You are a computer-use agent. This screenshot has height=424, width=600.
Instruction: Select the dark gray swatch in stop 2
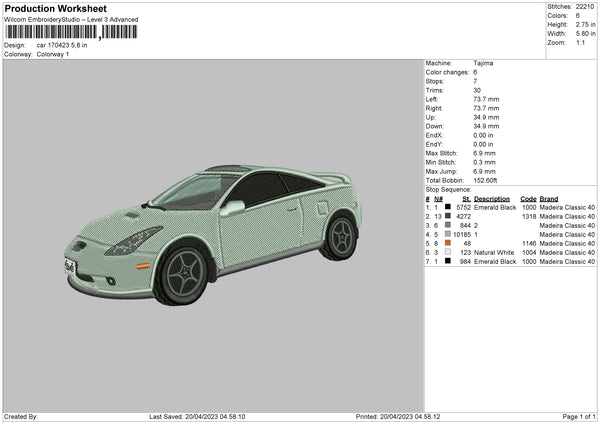[x=449, y=216]
